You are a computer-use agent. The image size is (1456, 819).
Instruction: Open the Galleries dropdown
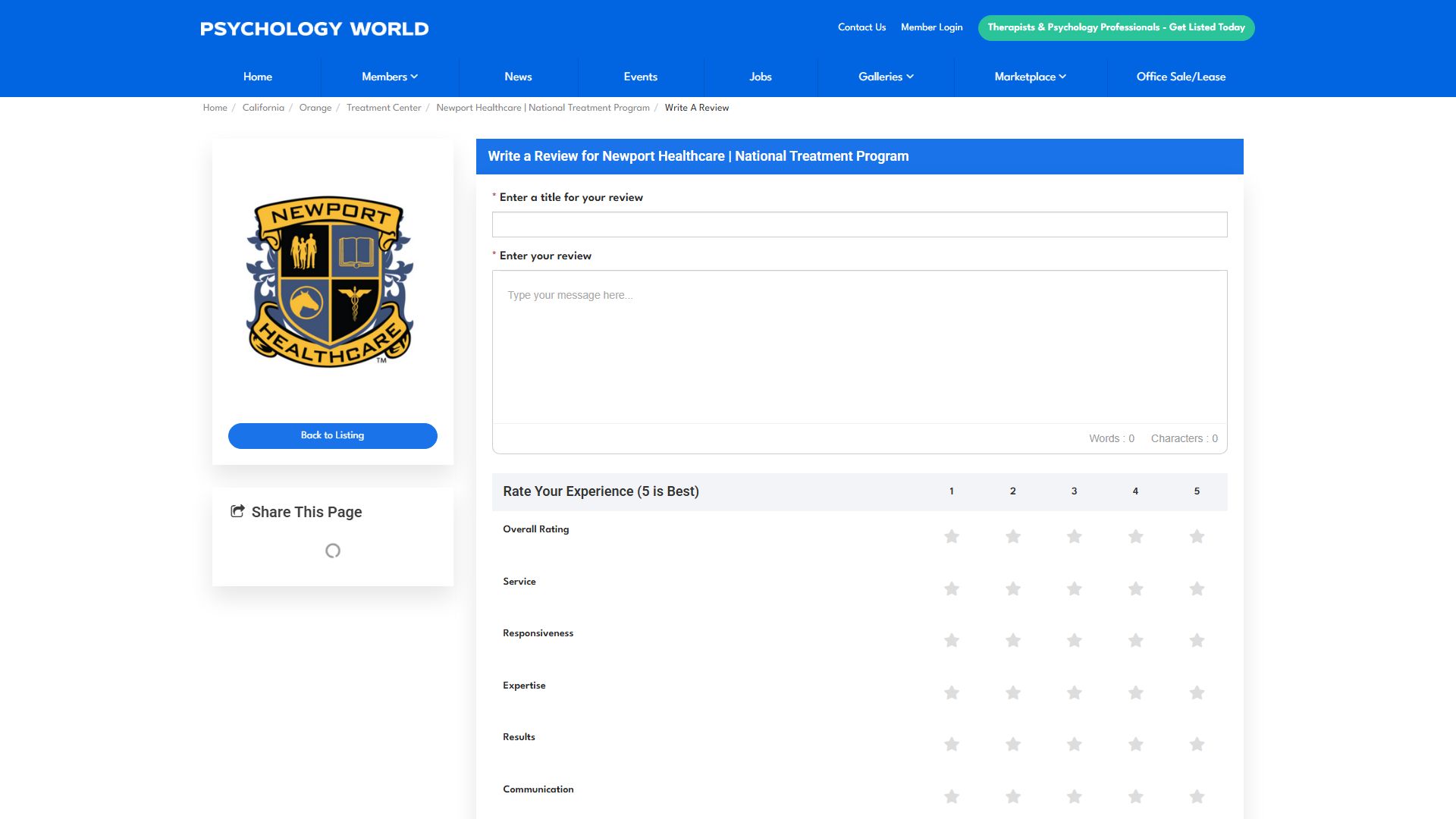[x=886, y=77]
